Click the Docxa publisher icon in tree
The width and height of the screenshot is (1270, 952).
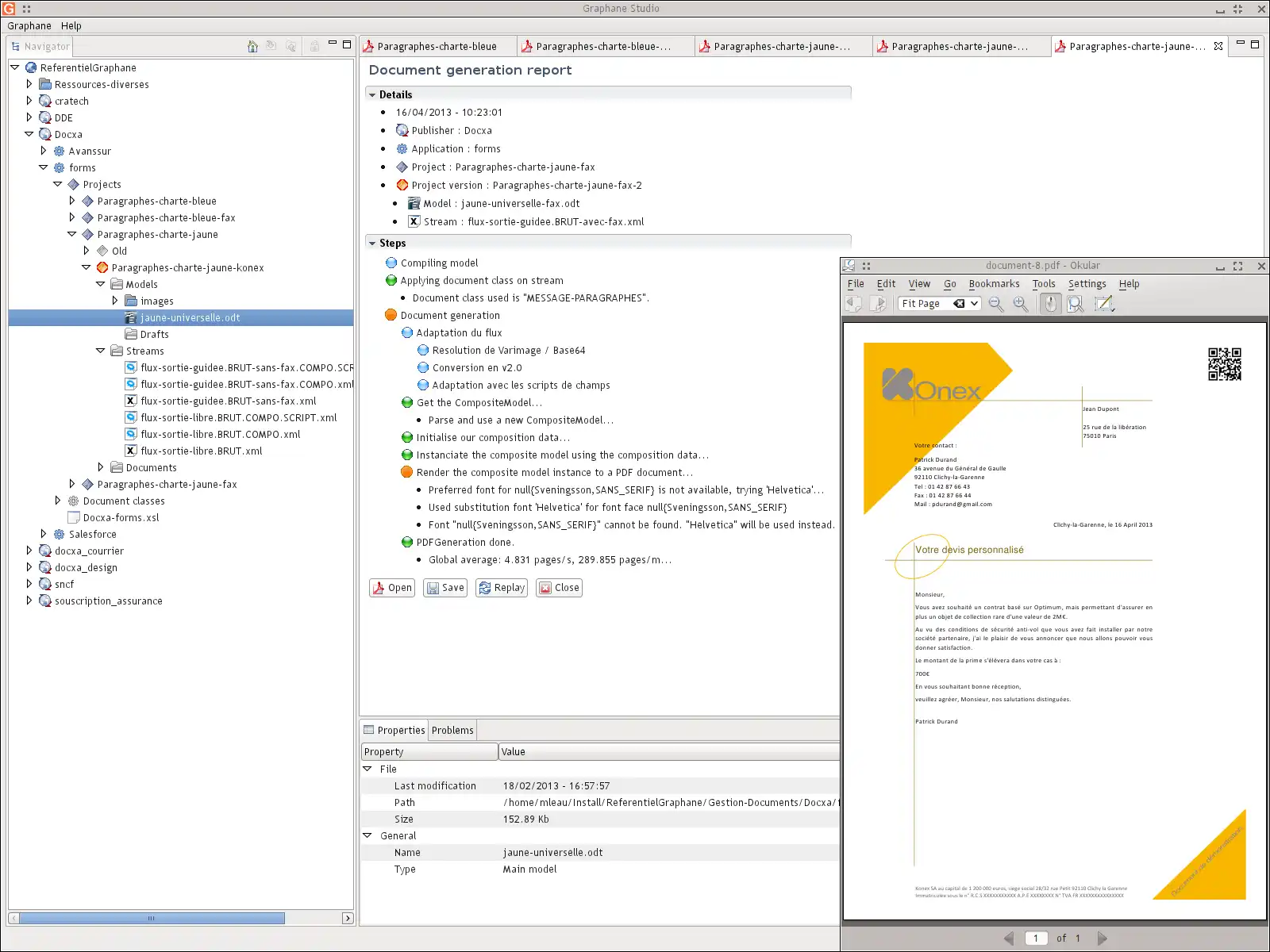(45, 134)
